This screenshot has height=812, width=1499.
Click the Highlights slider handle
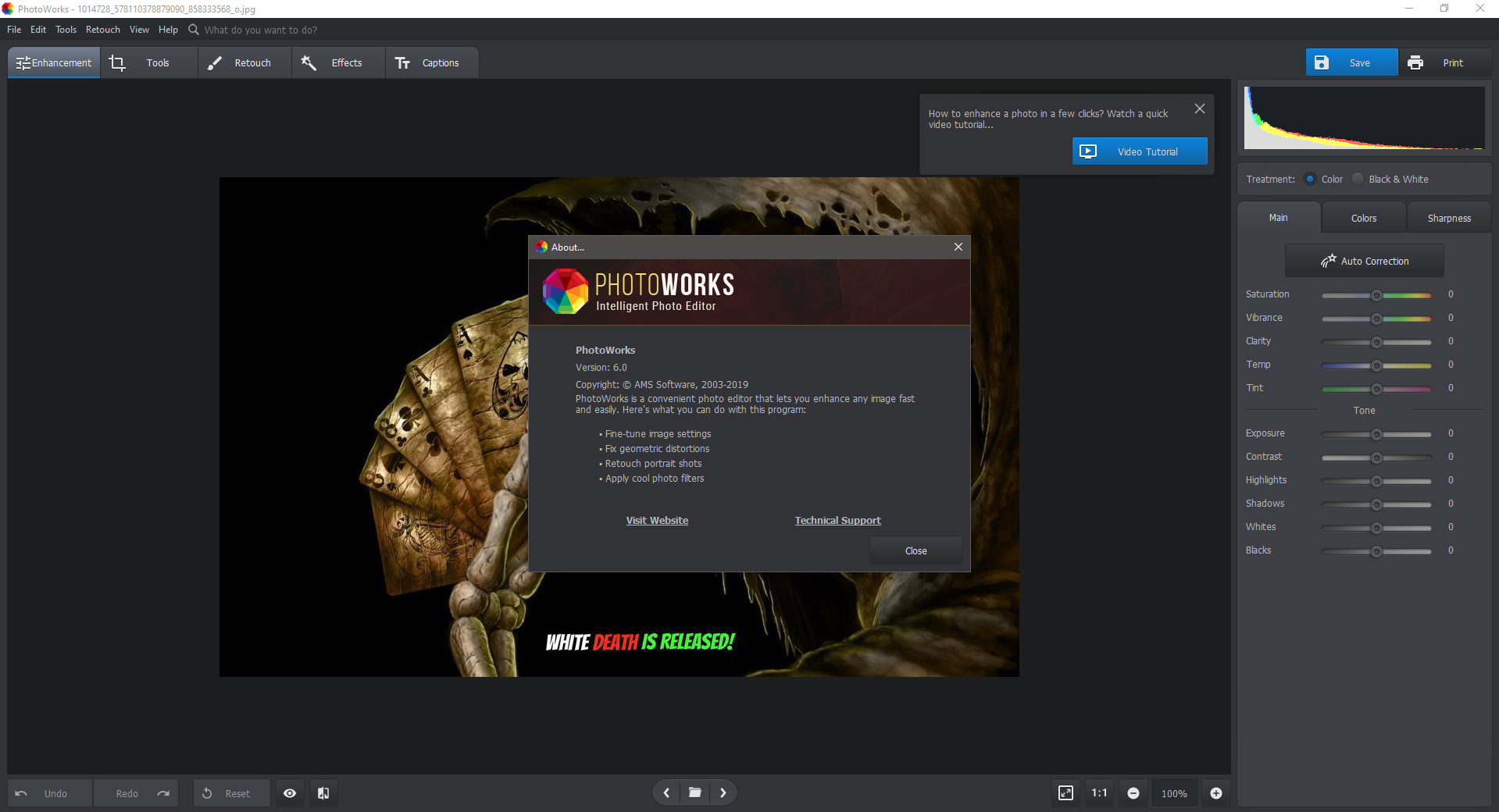[x=1377, y=481]
